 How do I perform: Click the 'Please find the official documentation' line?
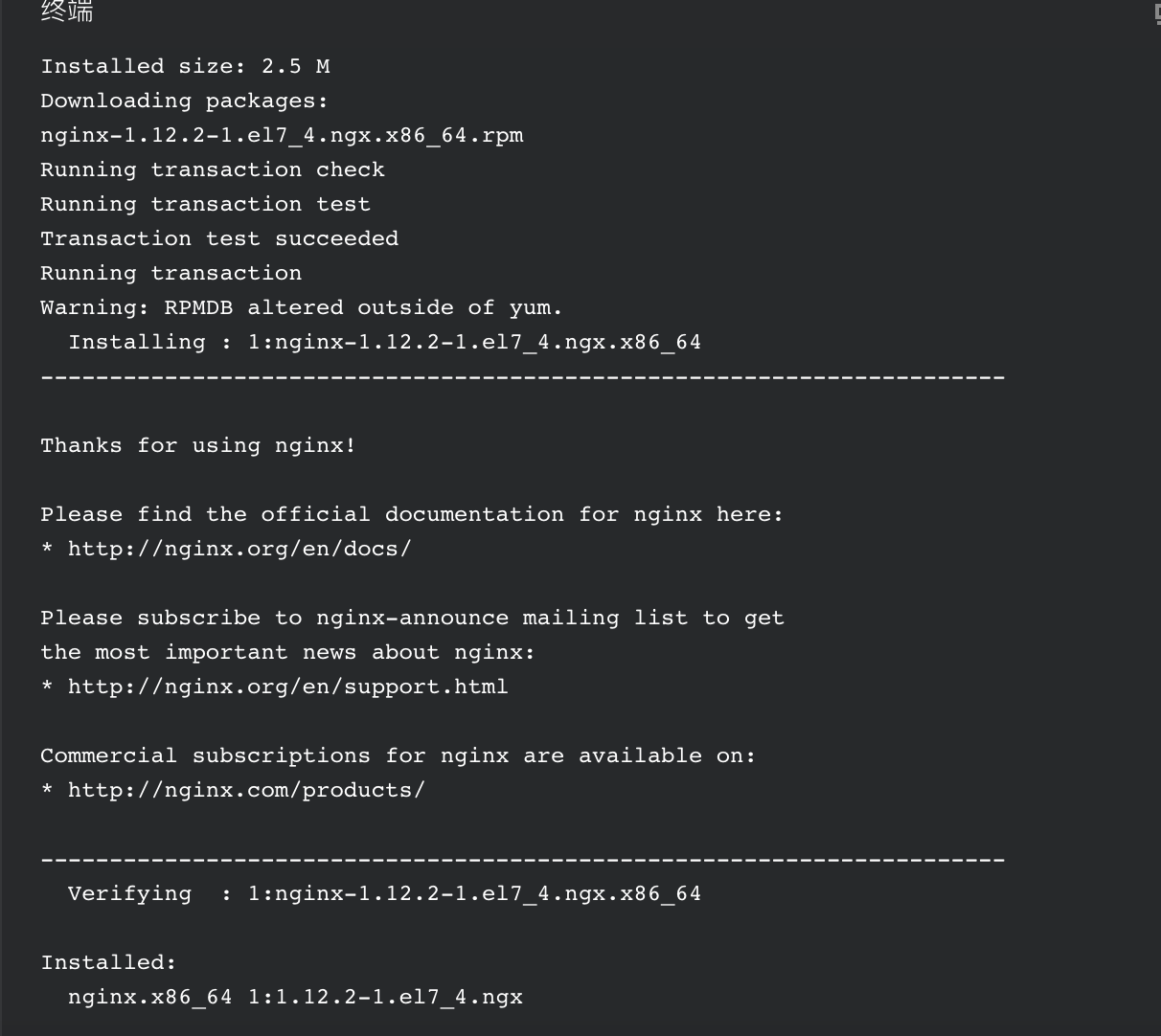pyautogui.click(x=412, y=514)
